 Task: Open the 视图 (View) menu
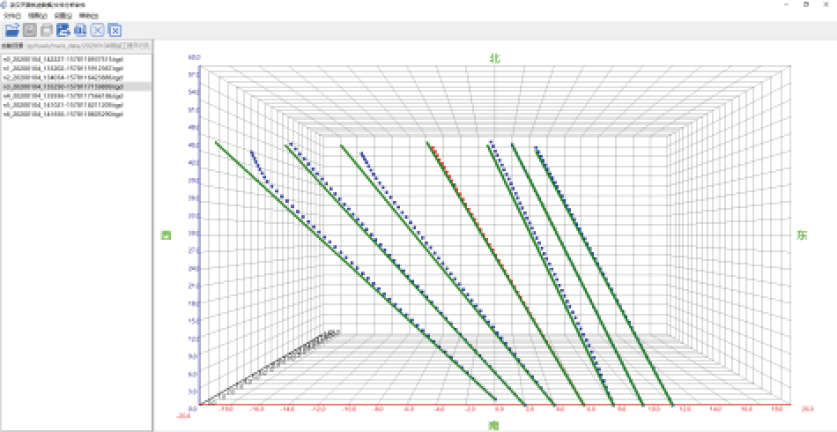tap(37, 16)
